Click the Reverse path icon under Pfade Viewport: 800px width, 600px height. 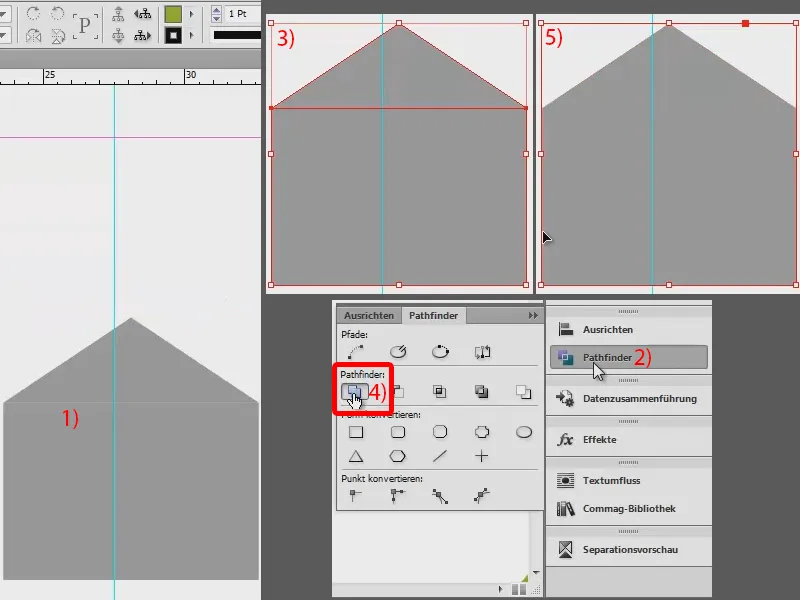pyautogui.click(x=482, y=352)
